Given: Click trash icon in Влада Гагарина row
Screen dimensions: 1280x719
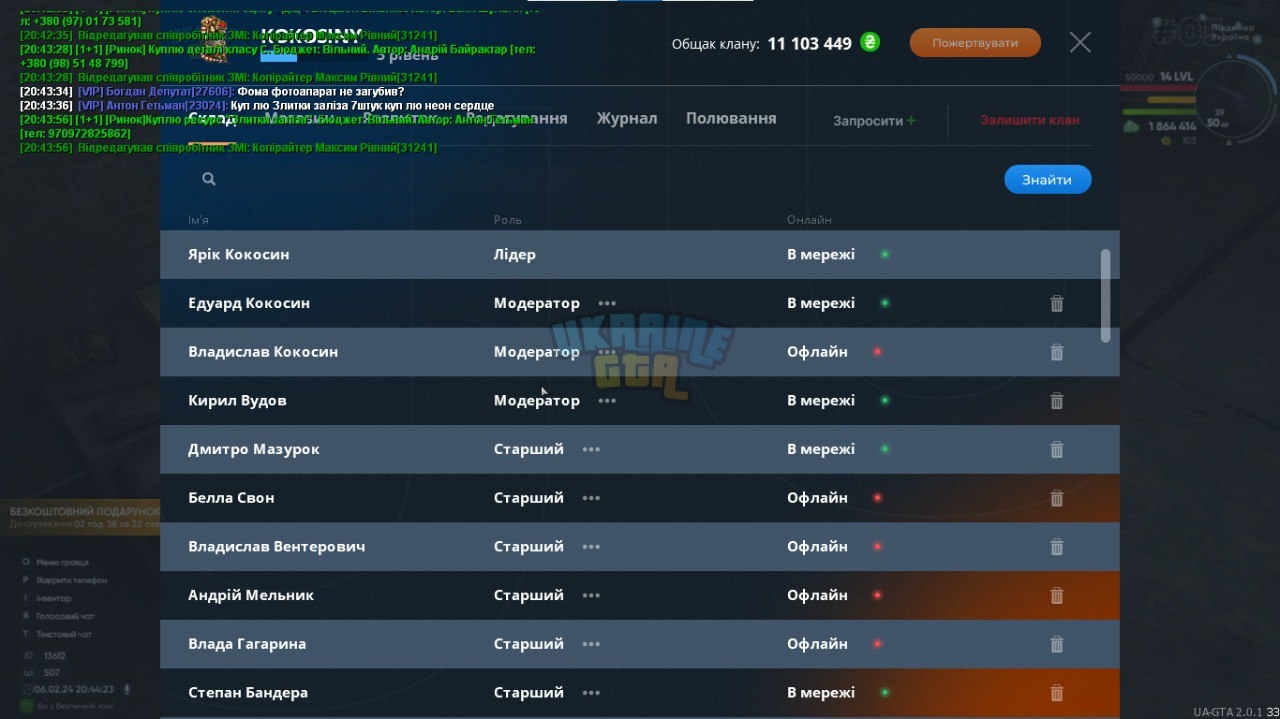Looking at the screenshot, I should click(1056, 645).
